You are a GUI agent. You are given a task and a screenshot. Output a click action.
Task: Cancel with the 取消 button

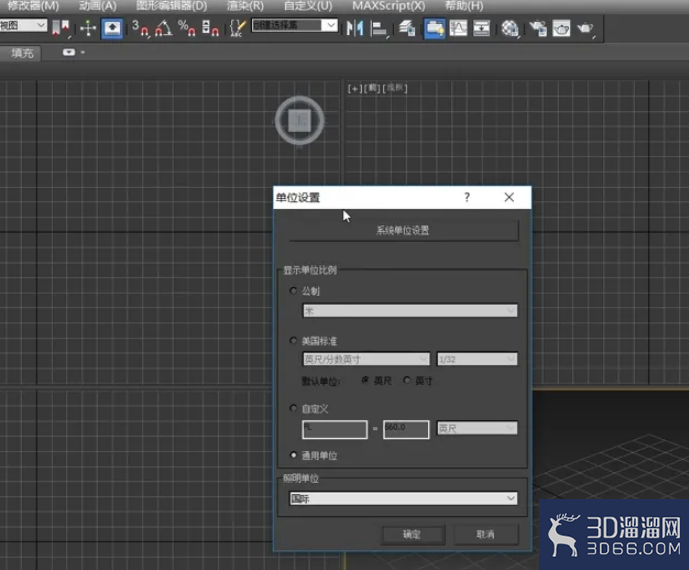pyautogui.click(x=486, y=534)
